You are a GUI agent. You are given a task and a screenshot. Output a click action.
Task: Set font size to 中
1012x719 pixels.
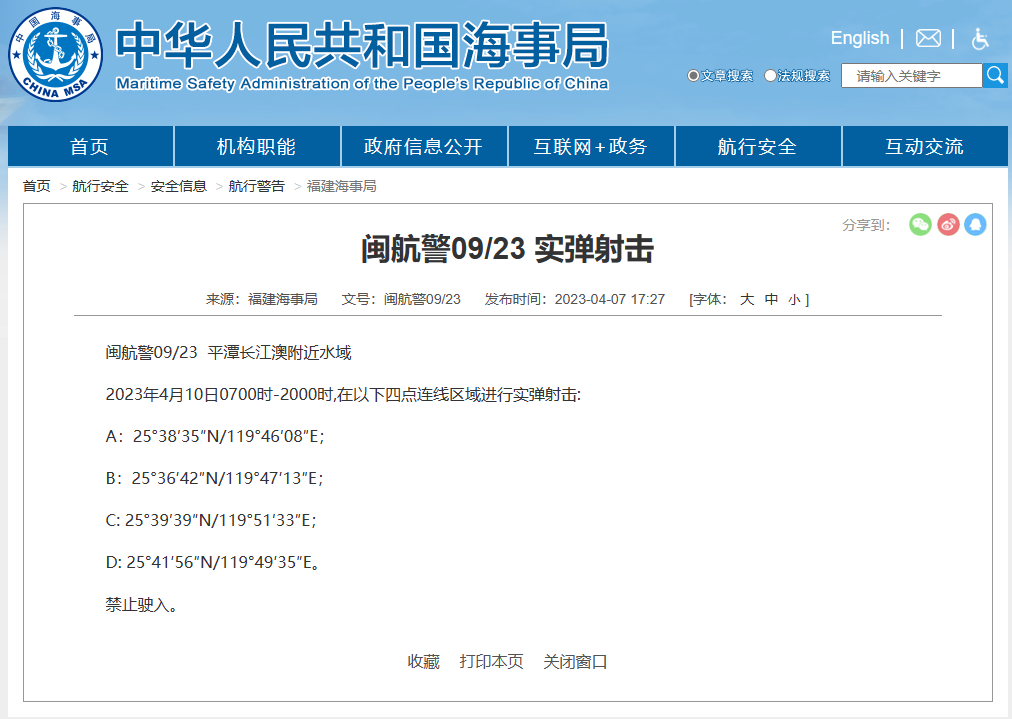coord(771,299)
